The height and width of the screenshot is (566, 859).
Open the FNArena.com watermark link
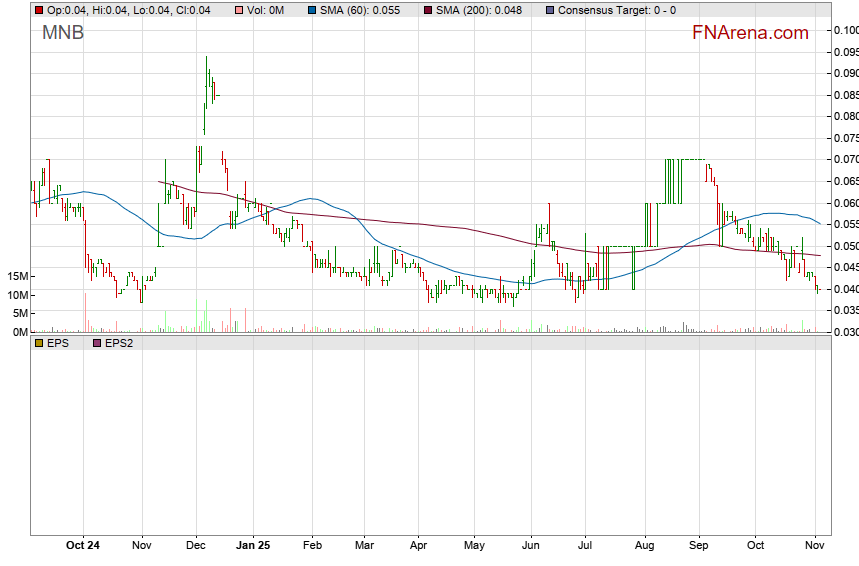click(x=750, y=33)
